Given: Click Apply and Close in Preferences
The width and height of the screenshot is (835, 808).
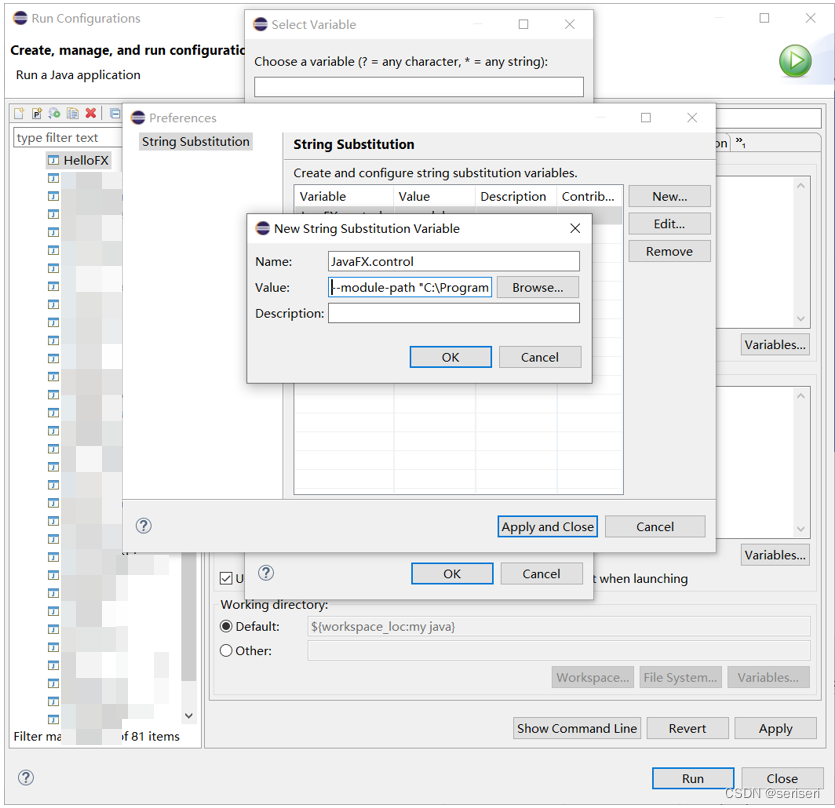Looking at the screenshot, I should pyautogui.click(x=547, y=527).
